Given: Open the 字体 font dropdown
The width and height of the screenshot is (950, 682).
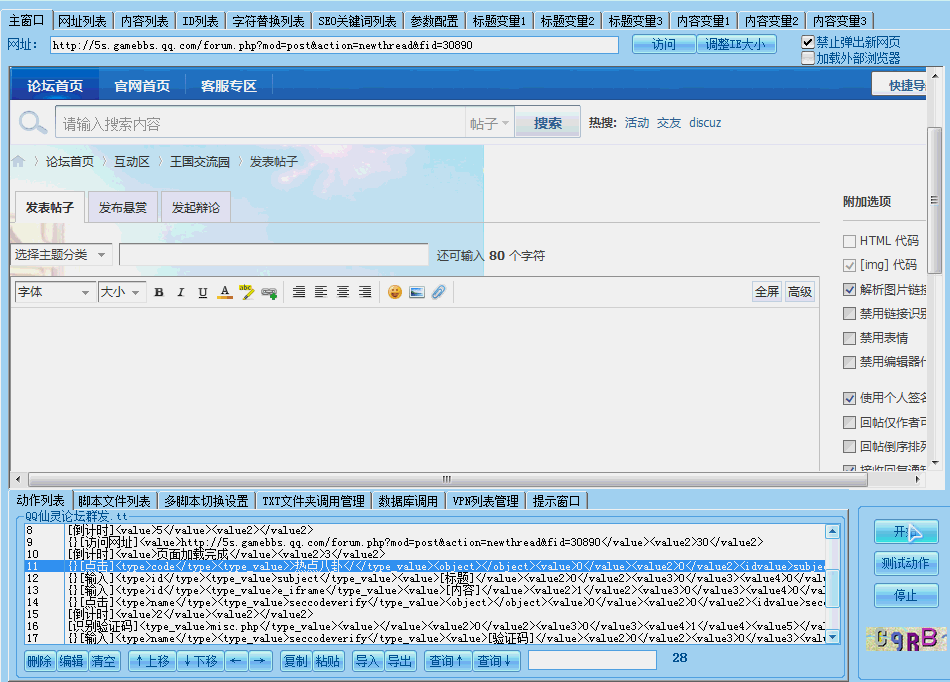Looking at the screenshot, I should [x=54, y=293].
